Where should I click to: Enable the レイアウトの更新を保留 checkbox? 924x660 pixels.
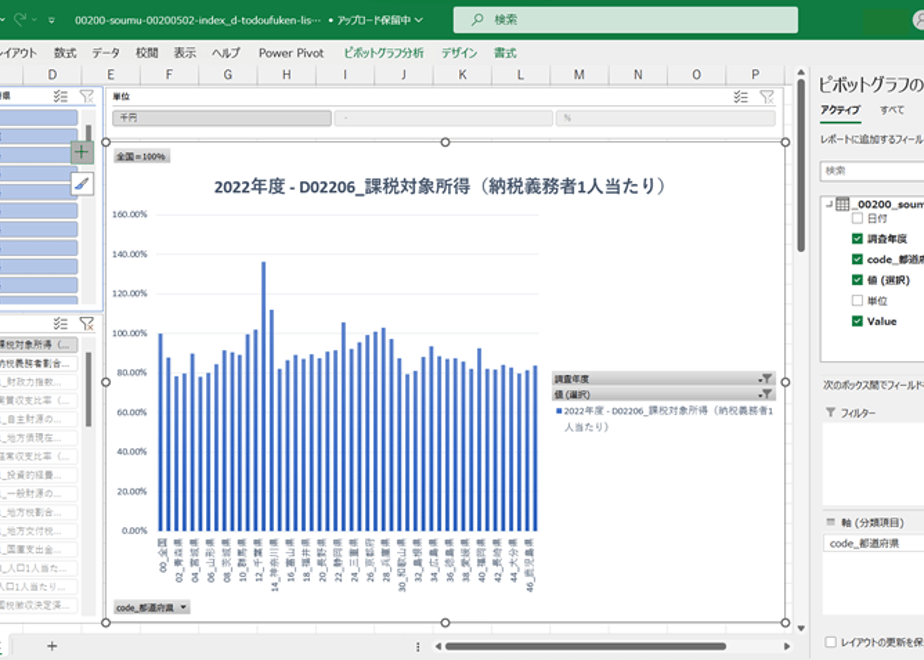tap(831, 642)
